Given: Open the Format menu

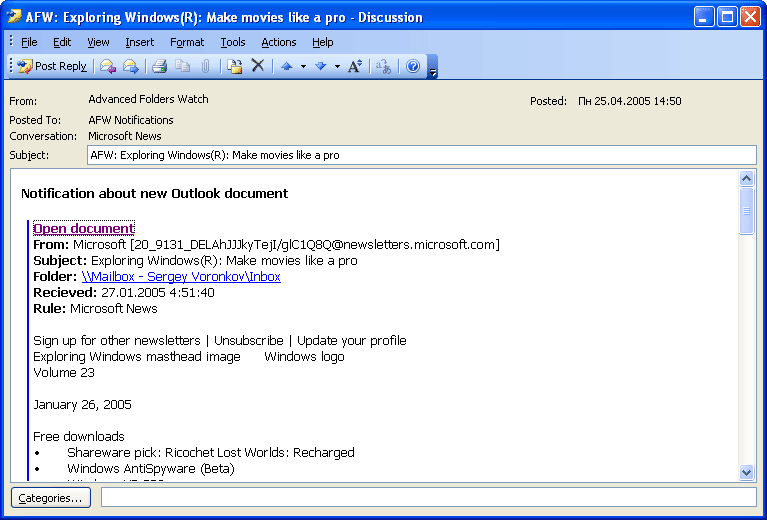Looking at the screenshot, I should [187, 43].
